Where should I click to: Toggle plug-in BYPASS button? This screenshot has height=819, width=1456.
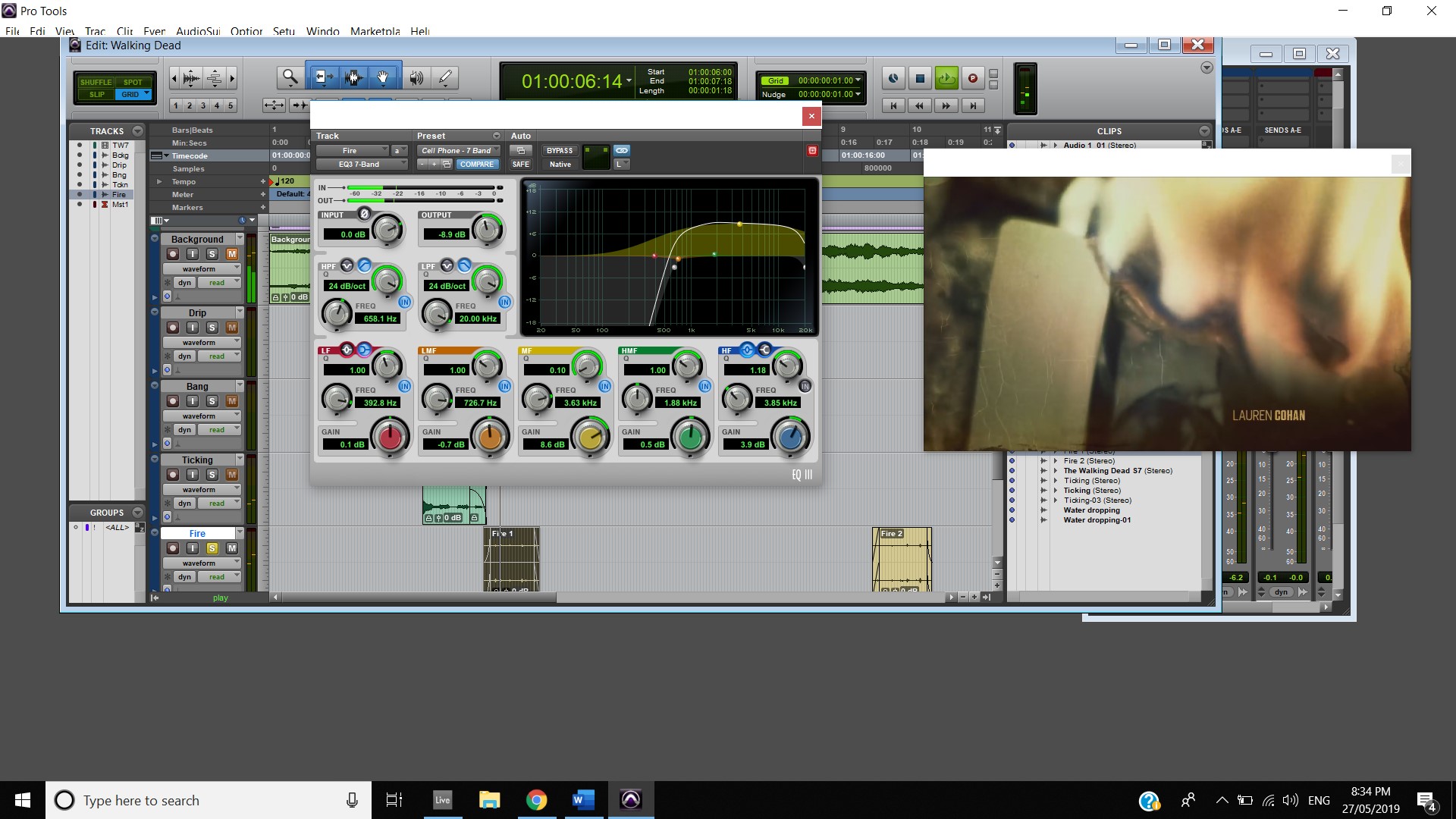coord(560,150)
